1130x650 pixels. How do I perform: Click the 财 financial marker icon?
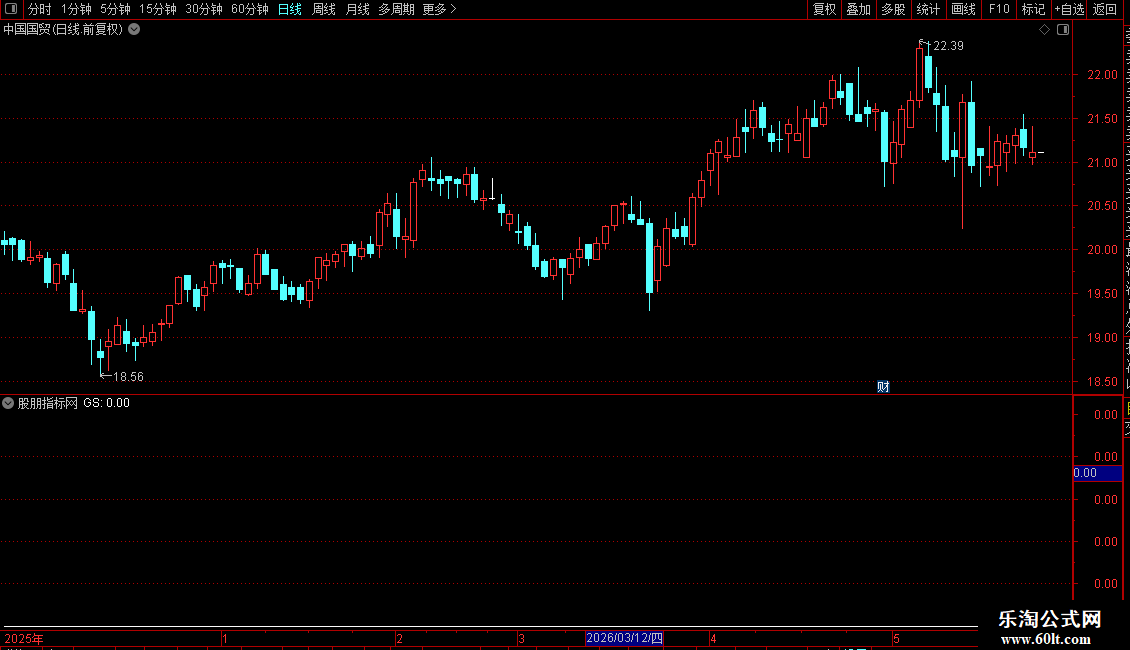[883, 387]
